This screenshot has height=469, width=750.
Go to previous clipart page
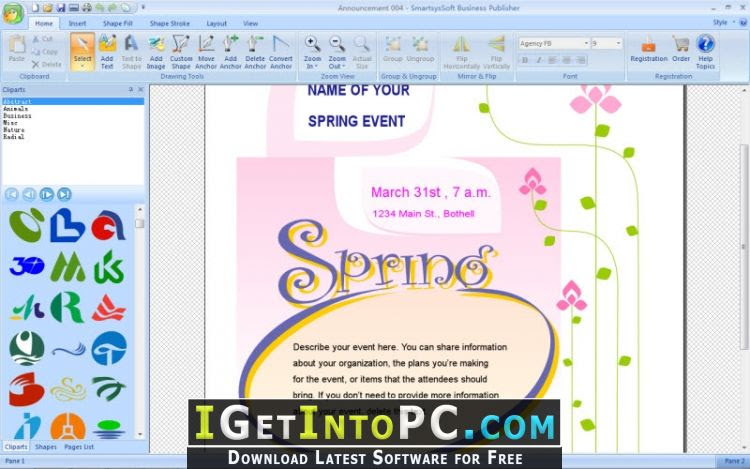coord(29,194)
